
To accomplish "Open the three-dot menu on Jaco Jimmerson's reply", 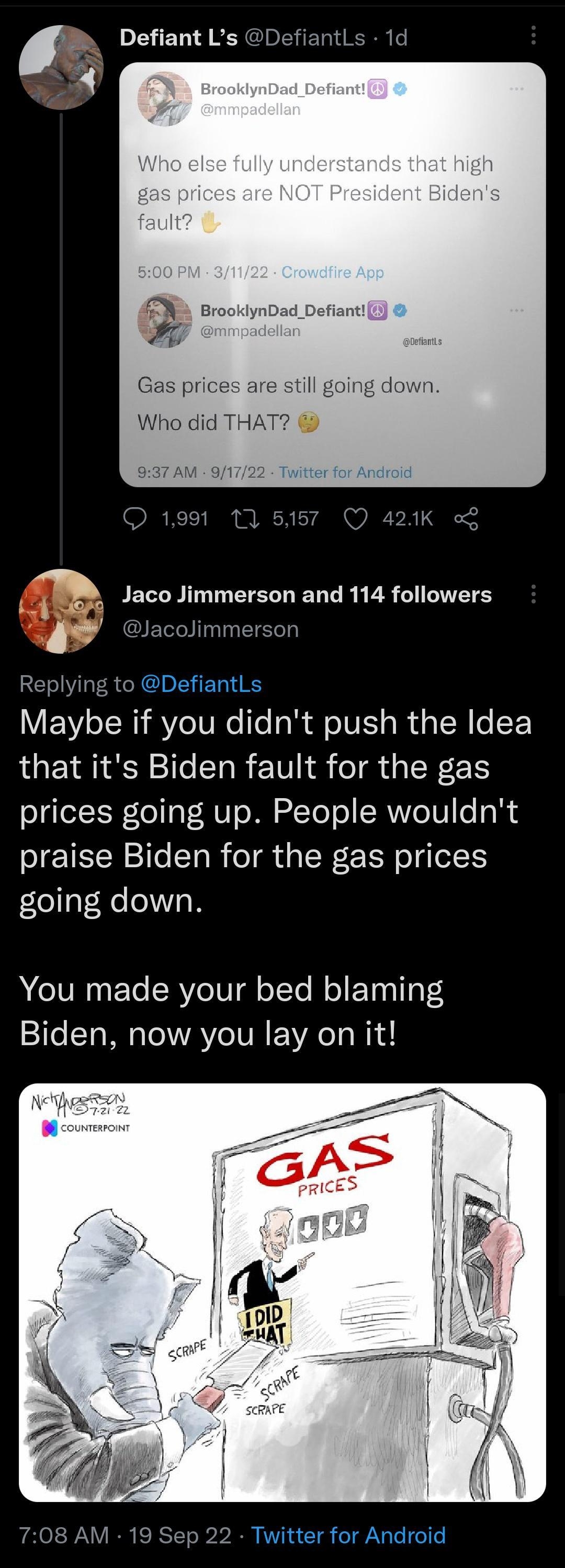I will [533, 594].
